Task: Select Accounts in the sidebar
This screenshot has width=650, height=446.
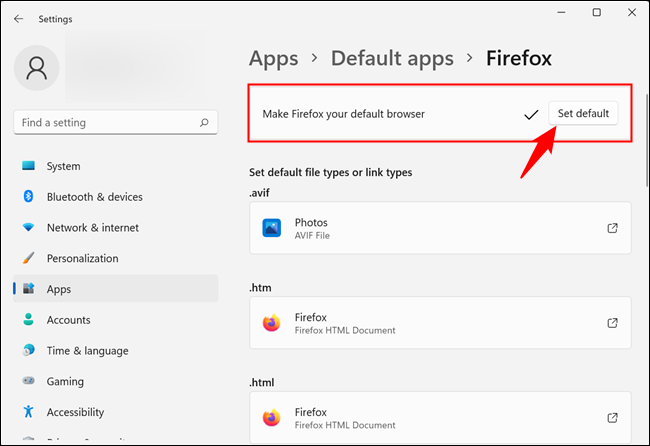Action: [68, 320]
